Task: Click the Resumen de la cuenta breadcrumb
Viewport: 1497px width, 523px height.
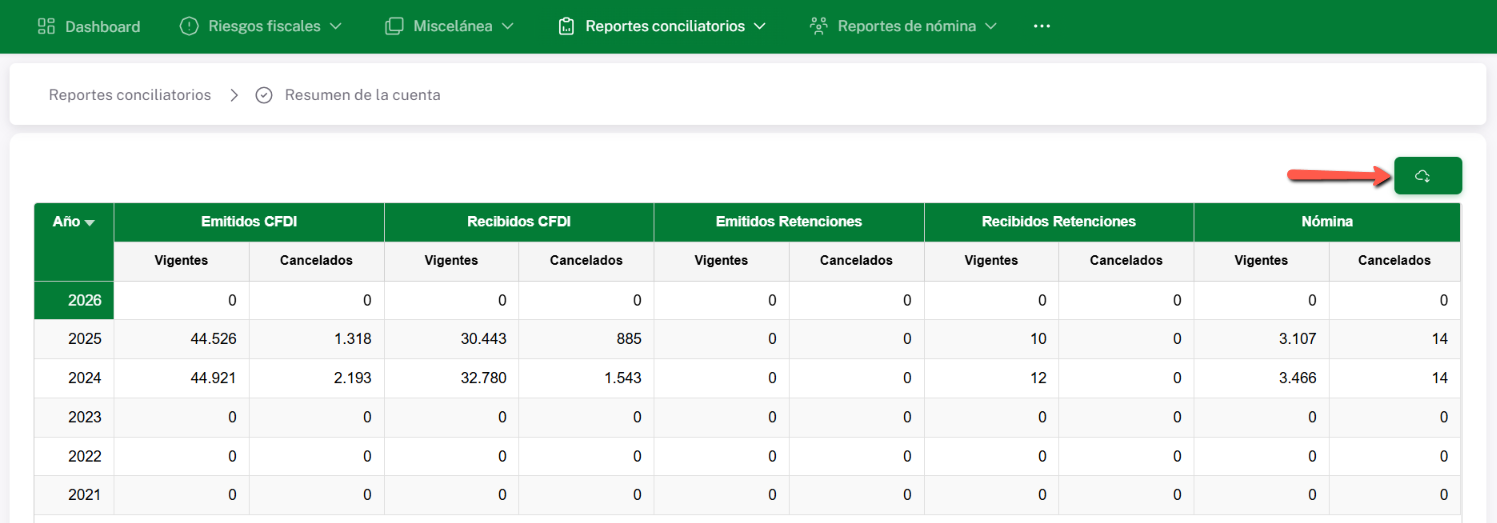Action: 362,95
